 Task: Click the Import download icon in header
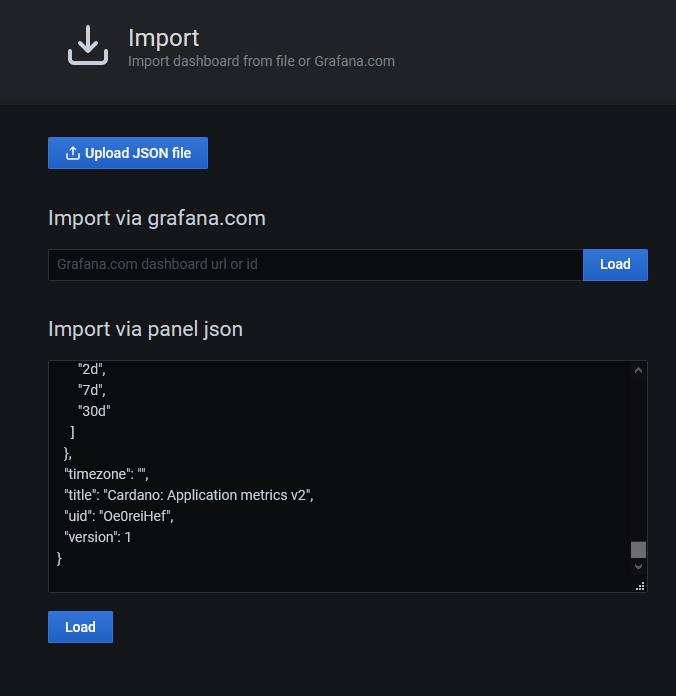pos(88,46)
